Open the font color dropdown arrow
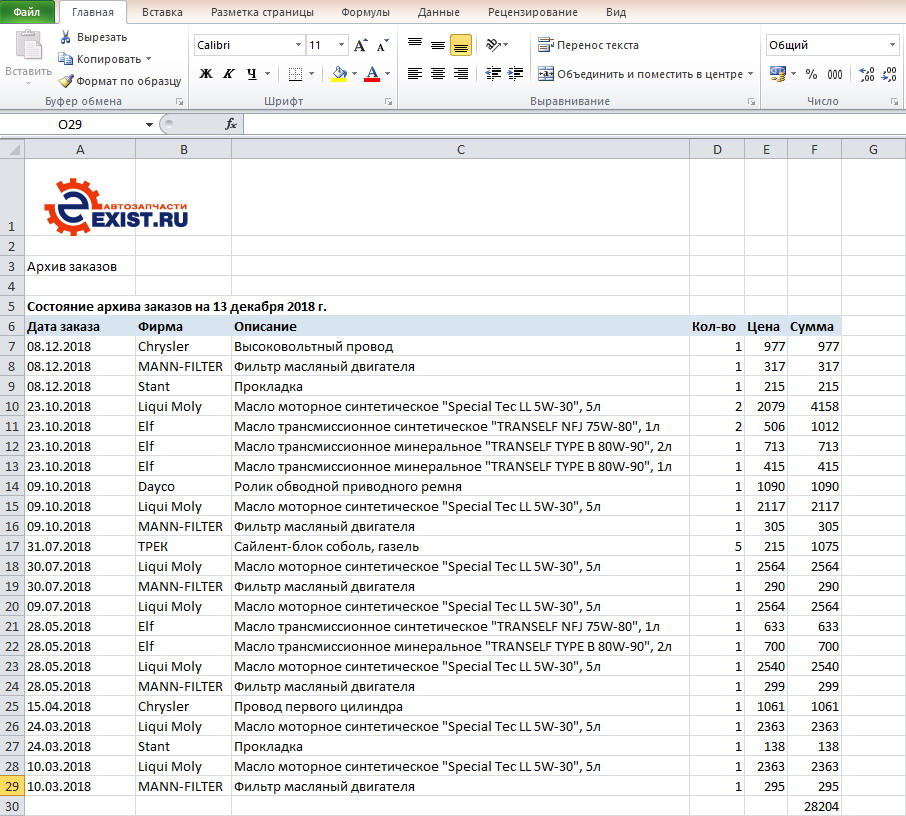 click(387, 73)
